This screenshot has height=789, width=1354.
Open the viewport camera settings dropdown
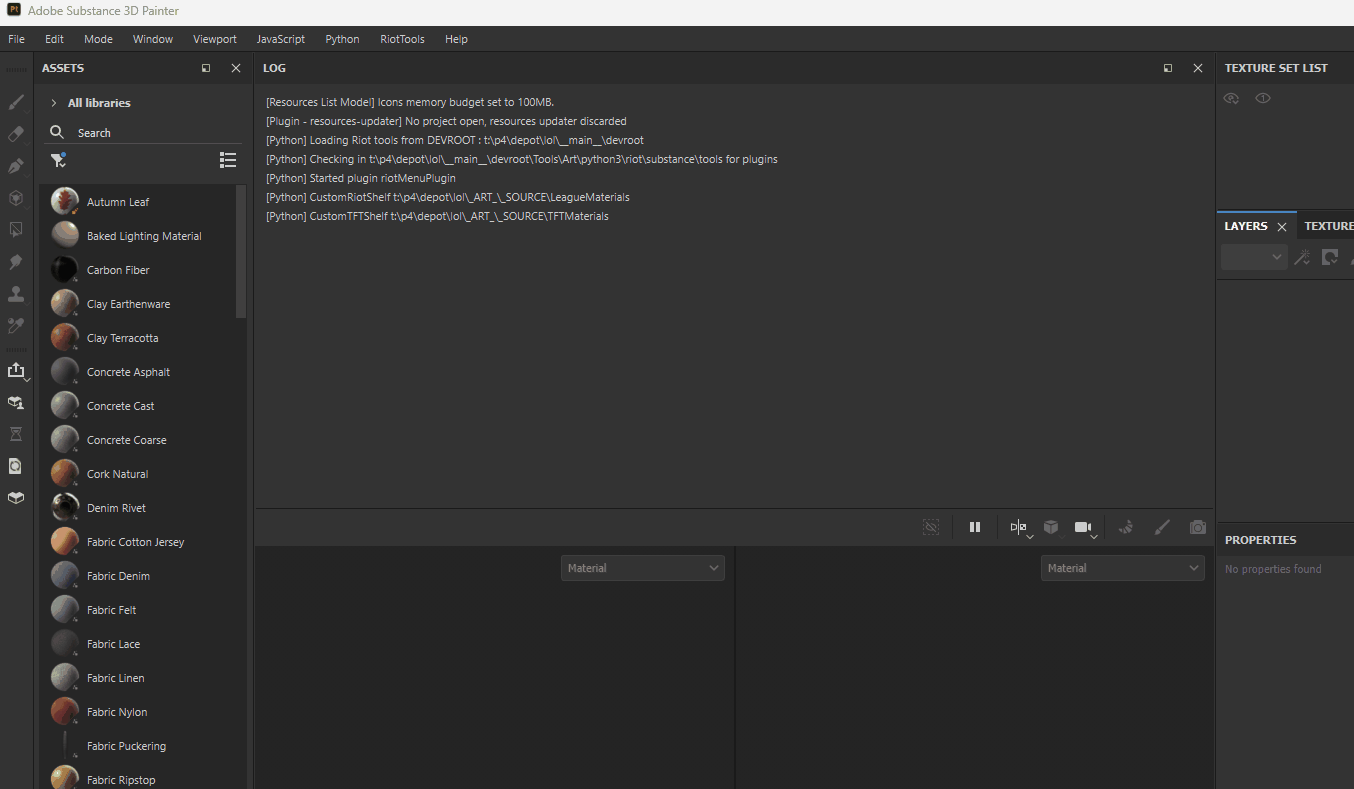pos(1086,527)
